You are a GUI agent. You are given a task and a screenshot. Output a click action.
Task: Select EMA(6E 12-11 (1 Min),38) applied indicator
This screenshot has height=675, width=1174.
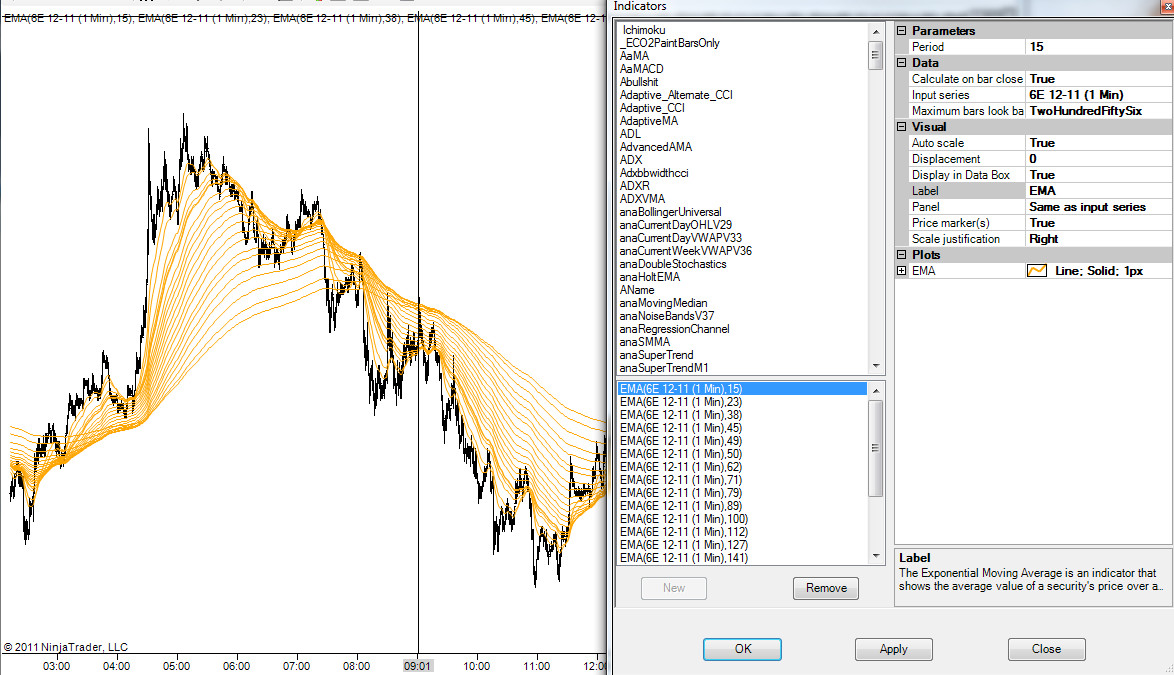[x=681, y=415]
